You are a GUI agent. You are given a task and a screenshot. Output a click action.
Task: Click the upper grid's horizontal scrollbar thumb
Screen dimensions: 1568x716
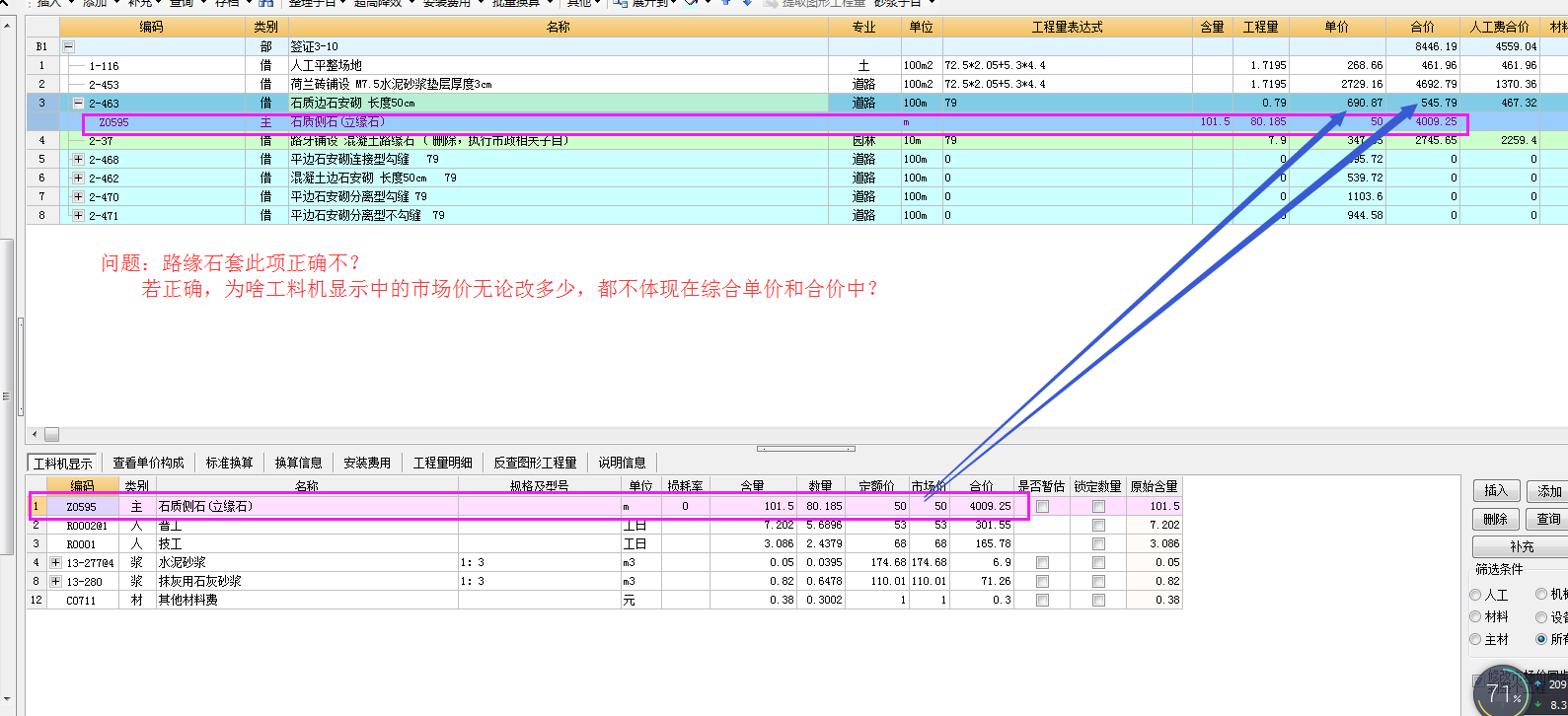(51, 434)
